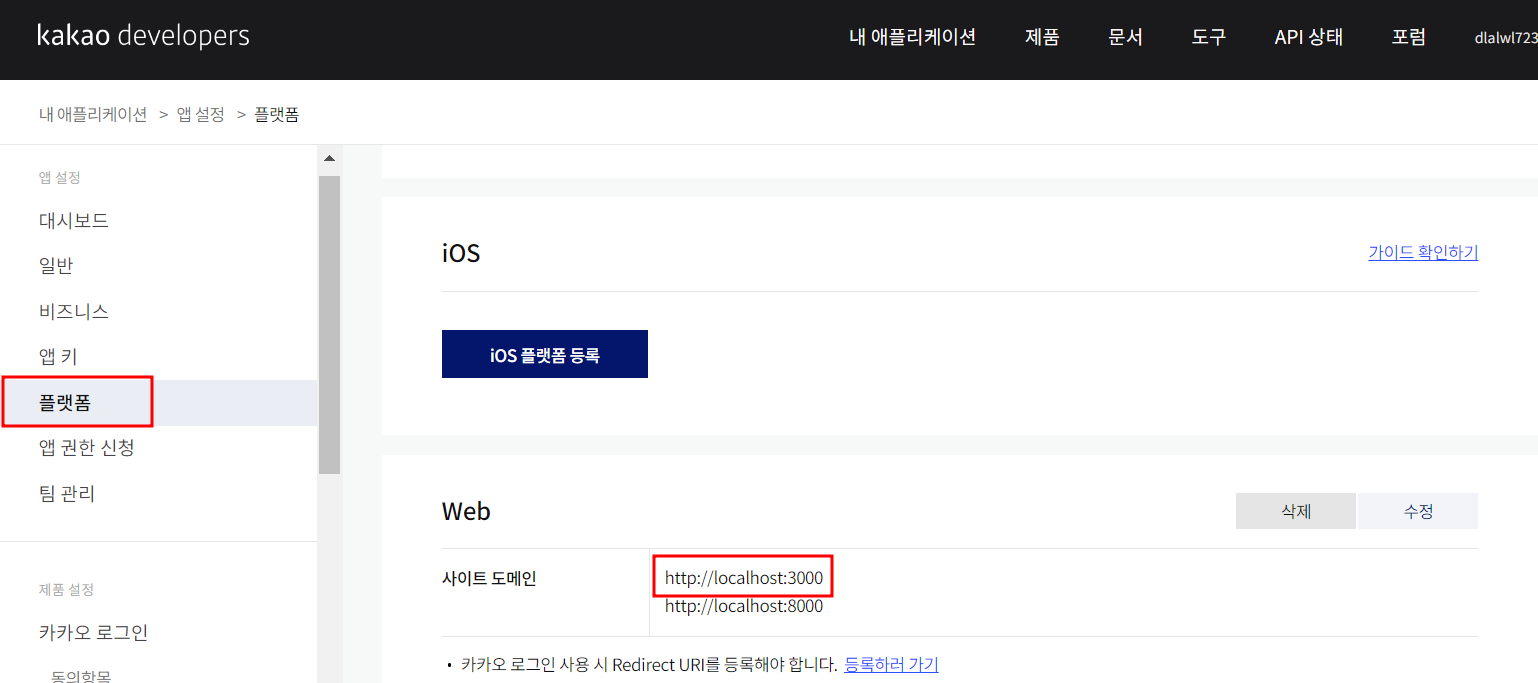Click the 사이트 도메인 label
Screen dimensions: 1538x683
[x=489, y=578]
